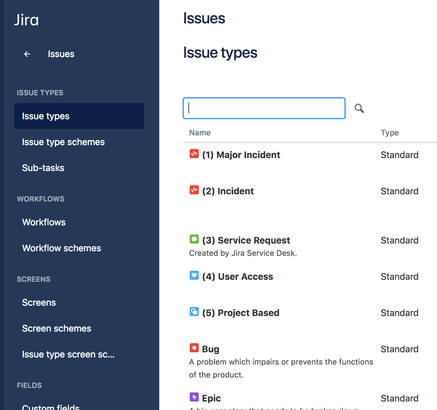The height and width of the screenshot is (410, 437).
Task: Click the Type column header
Action: tap(390, 133)
